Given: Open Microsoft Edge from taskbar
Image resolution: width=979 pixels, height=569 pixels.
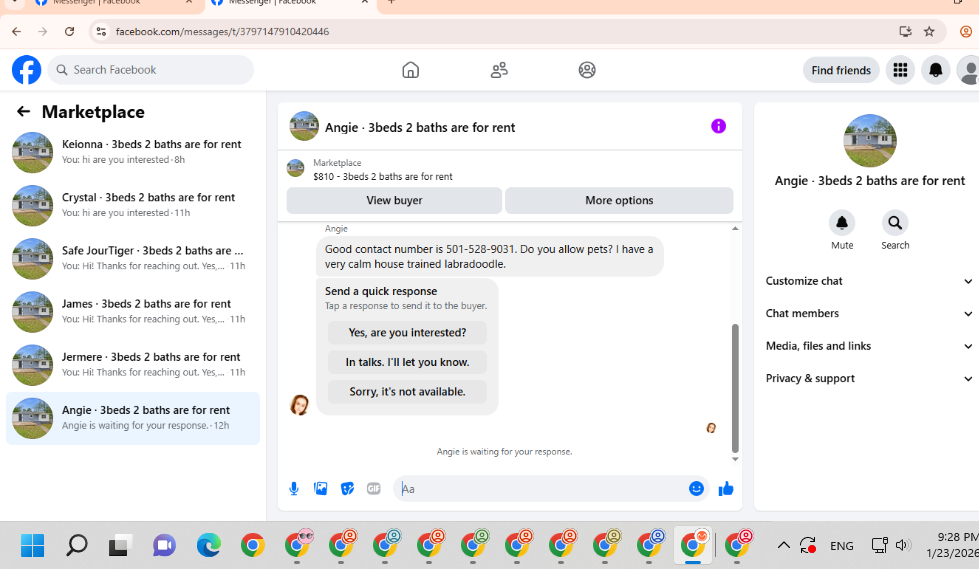Looking at the screenshot, I should coord(209,545).
